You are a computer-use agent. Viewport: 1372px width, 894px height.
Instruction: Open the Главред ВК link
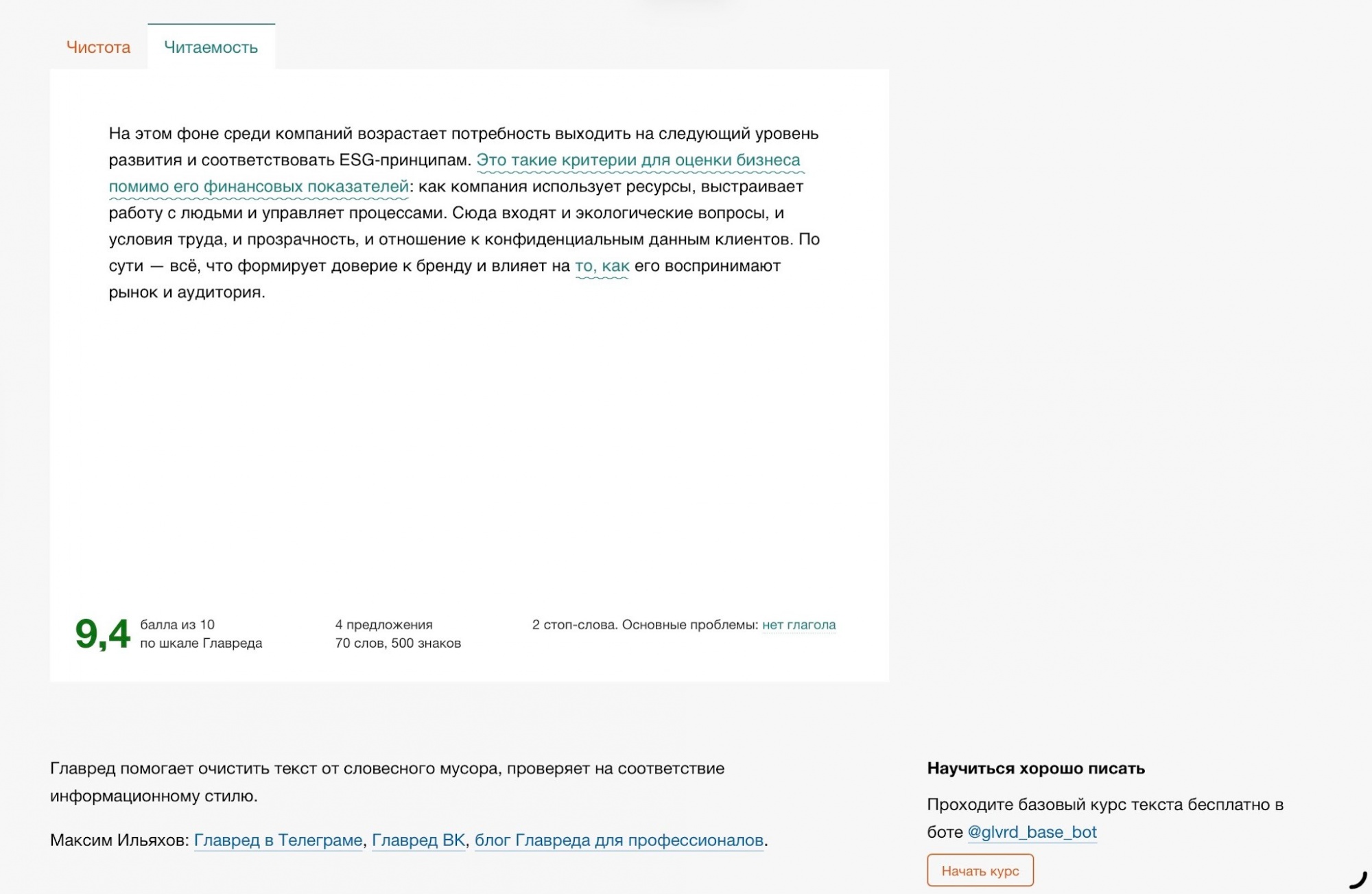[x=418, y=840]
